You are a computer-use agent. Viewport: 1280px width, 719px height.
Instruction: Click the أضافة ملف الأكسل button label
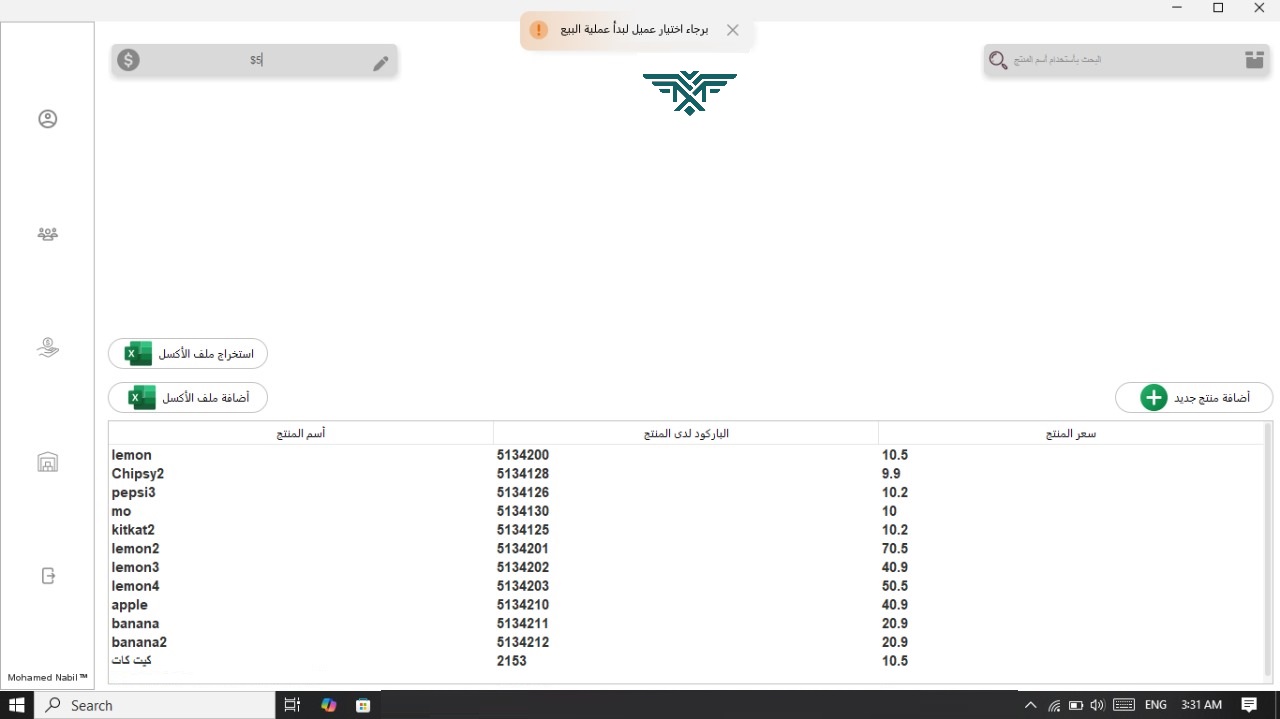point(206,398)
